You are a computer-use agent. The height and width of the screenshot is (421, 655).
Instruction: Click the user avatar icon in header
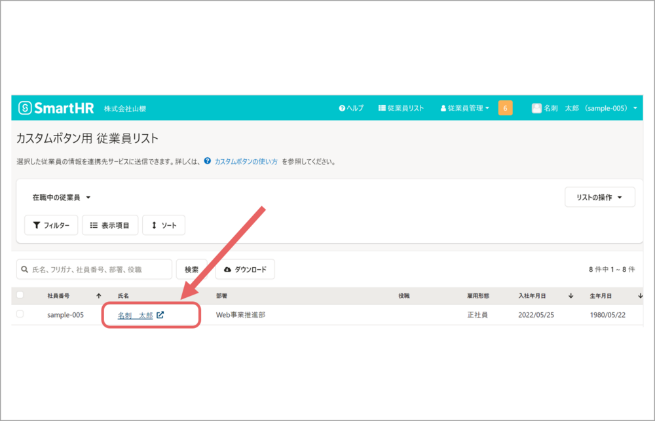click(x=537, y=108)
